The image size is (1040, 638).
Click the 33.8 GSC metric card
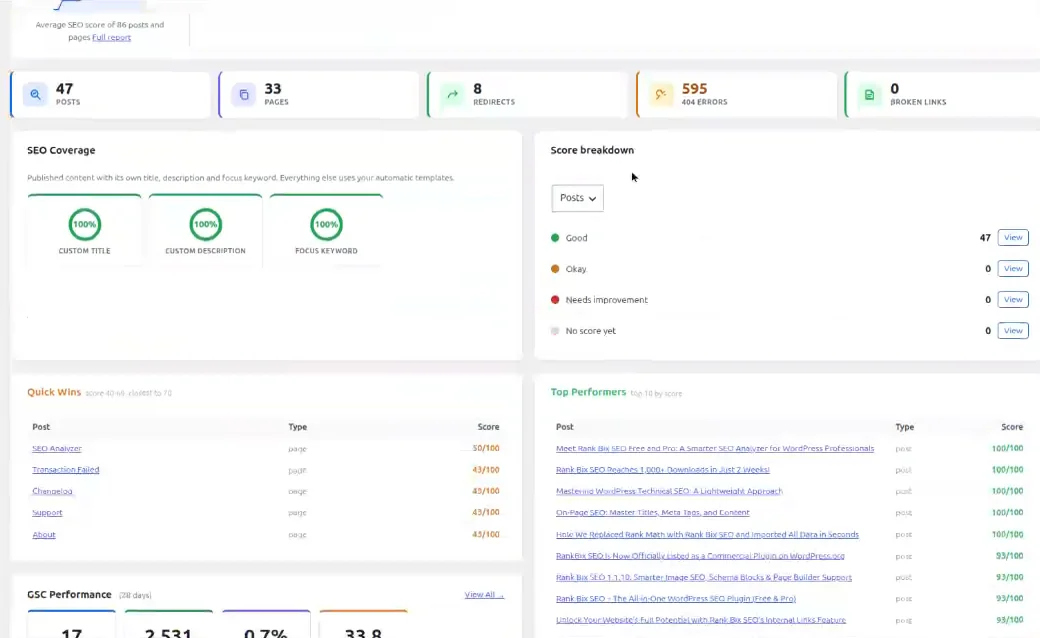pos(363,624)
